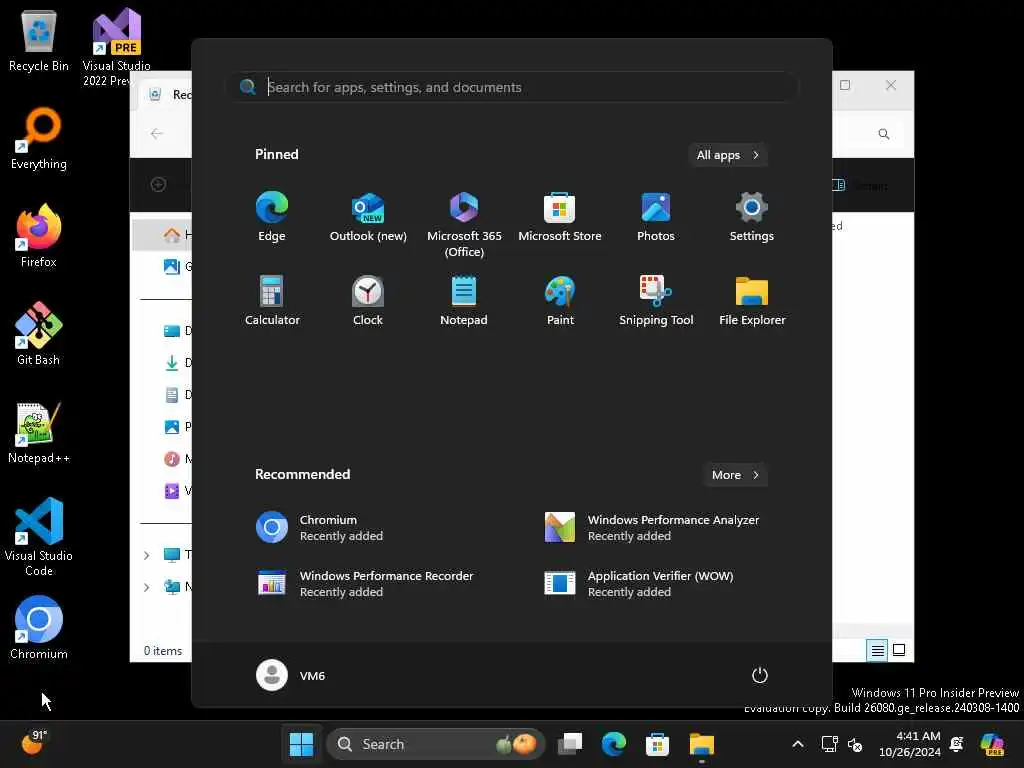The height and width of the screenshot is (768, 1024).
Task: Click New button in Explorer toolbar
Action: [x=159, y=185]
